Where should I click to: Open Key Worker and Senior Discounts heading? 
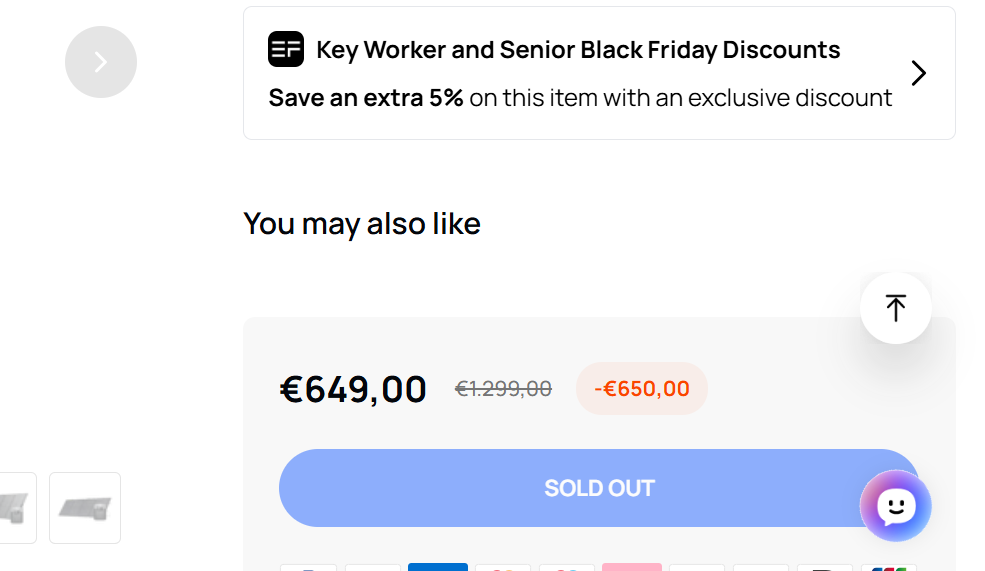(578, 49)
